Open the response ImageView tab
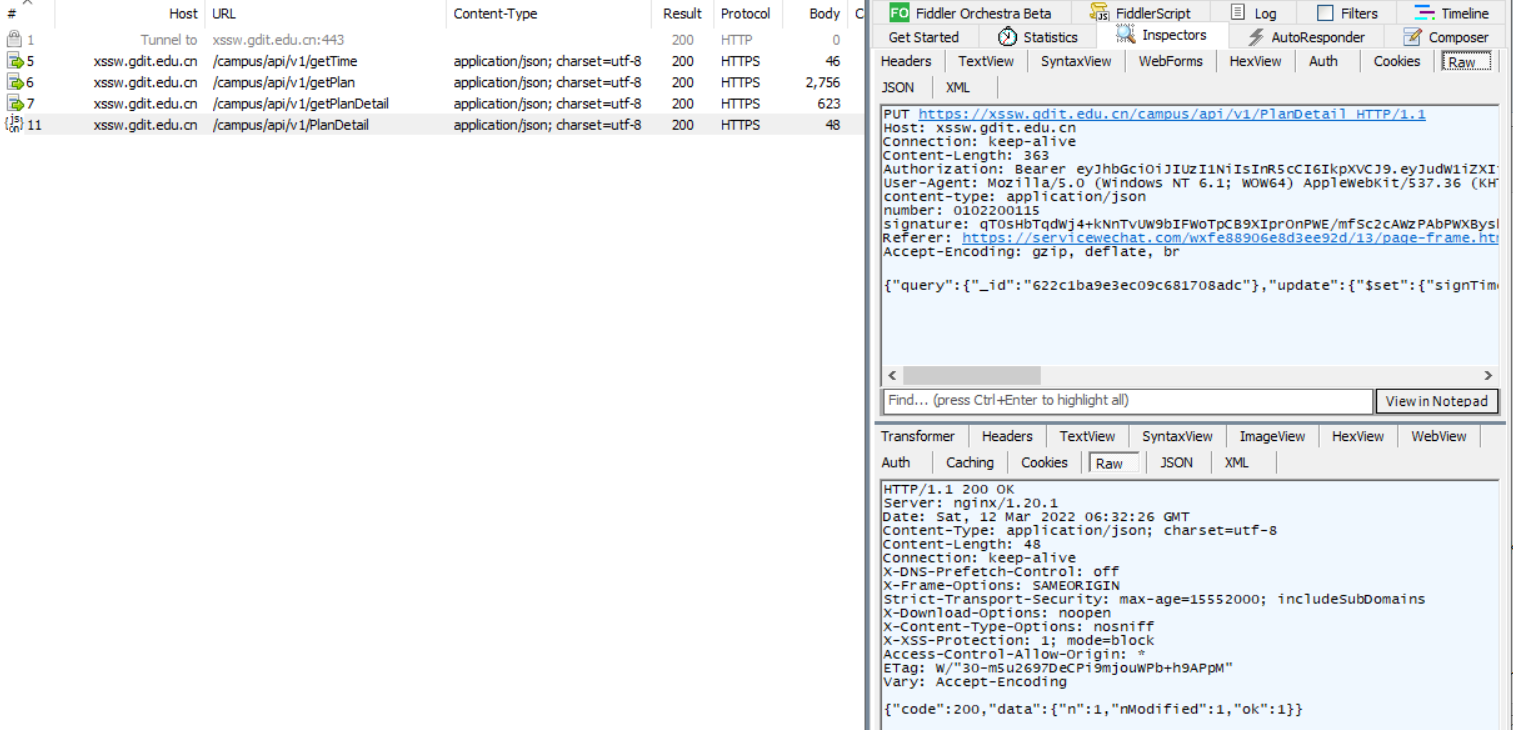Image resolution: width=1513 pixels, height=730 pixels. click(x=1272, y=436)
